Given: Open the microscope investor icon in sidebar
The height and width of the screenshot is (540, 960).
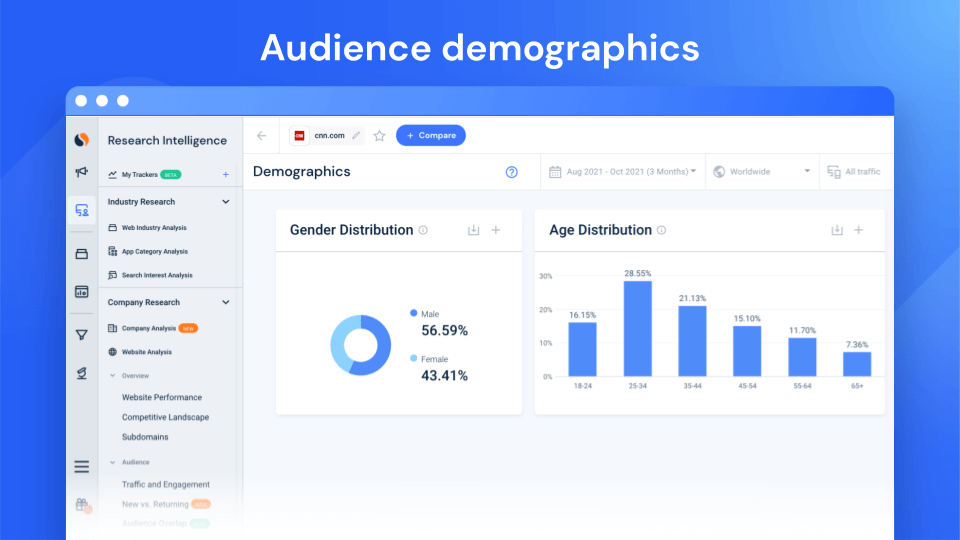Looking at the screenshot, I should pyautogui.click(x=81, y=373).
